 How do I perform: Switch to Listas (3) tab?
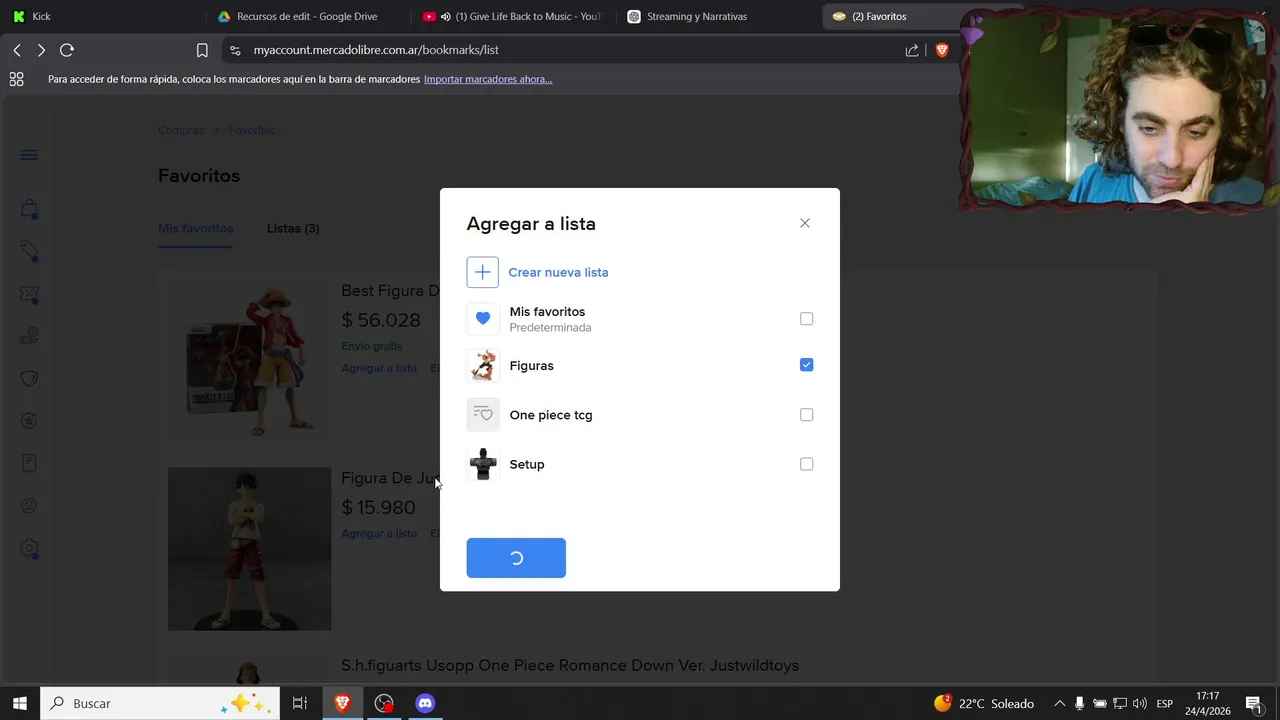(x=293, y=228)
